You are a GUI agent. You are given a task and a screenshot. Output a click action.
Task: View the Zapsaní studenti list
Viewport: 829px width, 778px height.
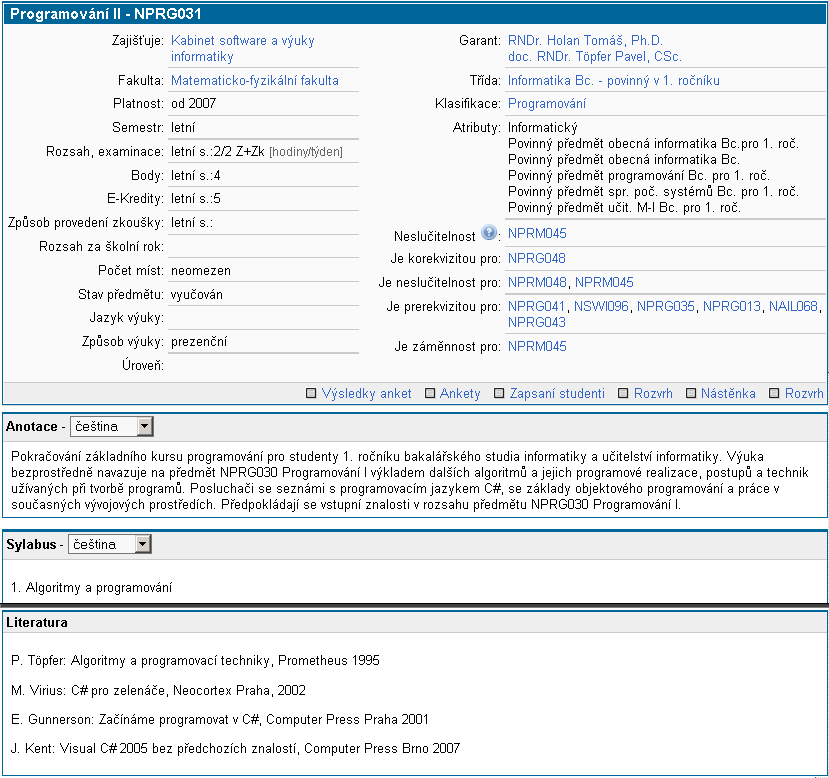click(557, 394)
